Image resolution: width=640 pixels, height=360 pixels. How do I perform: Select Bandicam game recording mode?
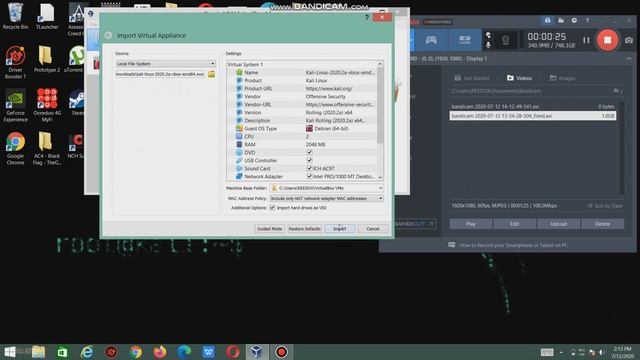431,40
